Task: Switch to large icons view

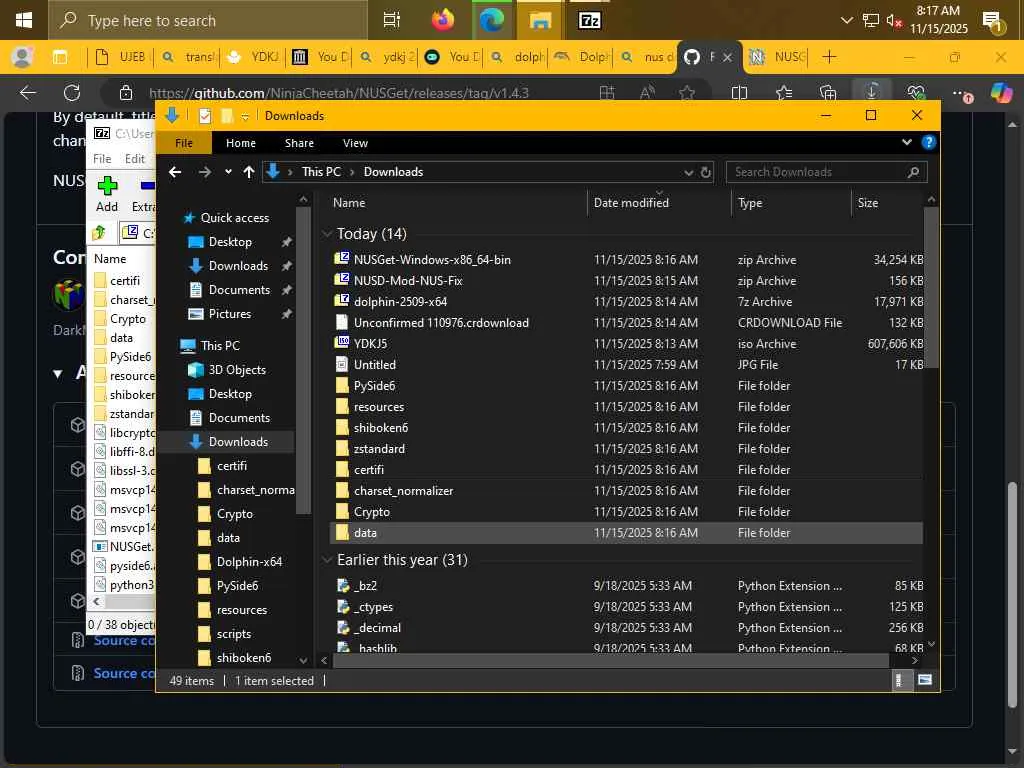Action: (925, 681)
